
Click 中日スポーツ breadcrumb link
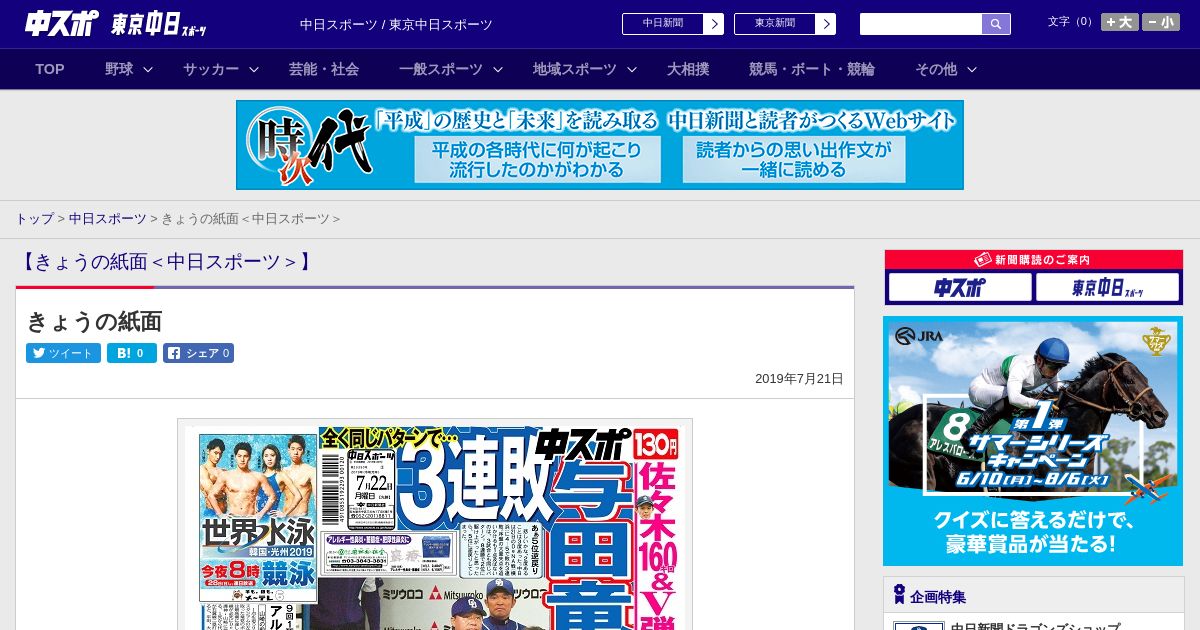(x=108, y=219)
